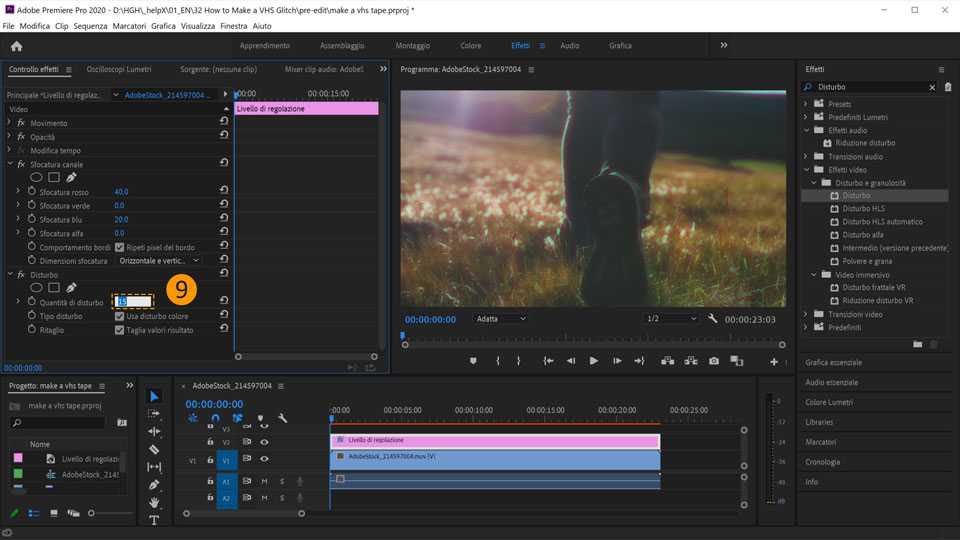960x540 pixels.
Task: Open Program monitor settings wrench
Action: coord(712,319)
